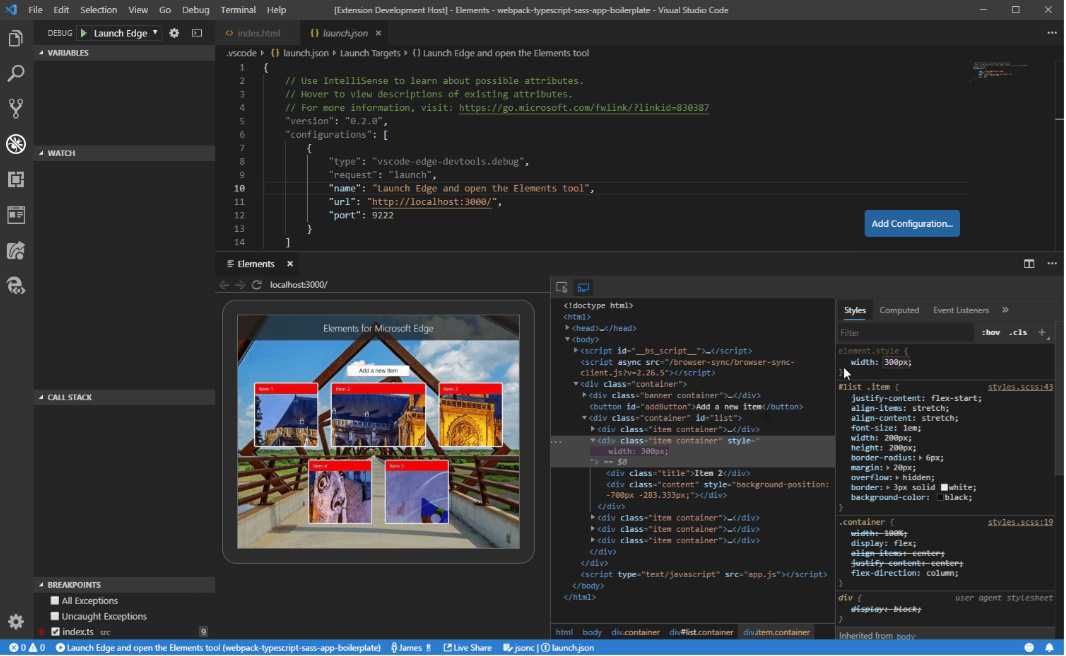Open the Terminal menu
Screen dimensions: 1066x656
pyautogui.click(x=238, y=10)
